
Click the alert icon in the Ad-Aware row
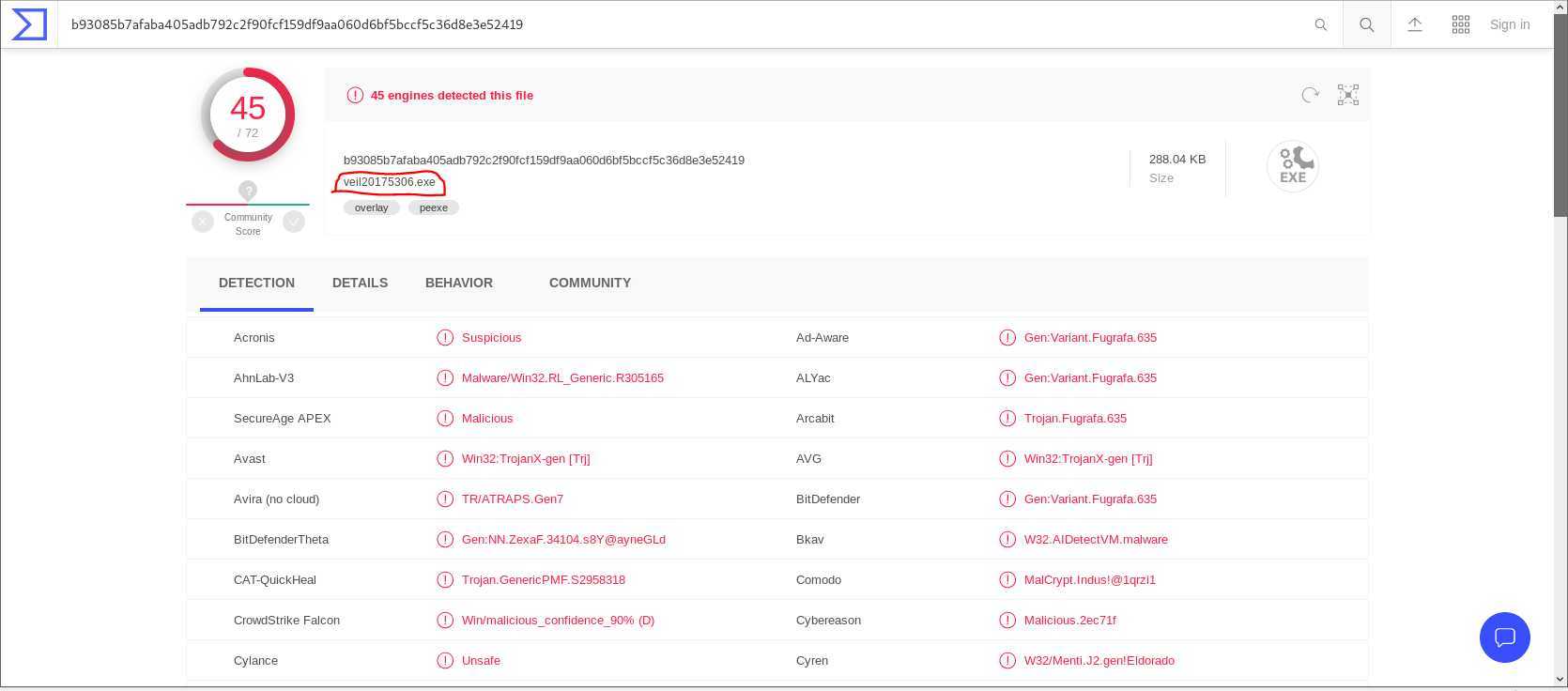pyautogui.click(x=1007, y=338)
